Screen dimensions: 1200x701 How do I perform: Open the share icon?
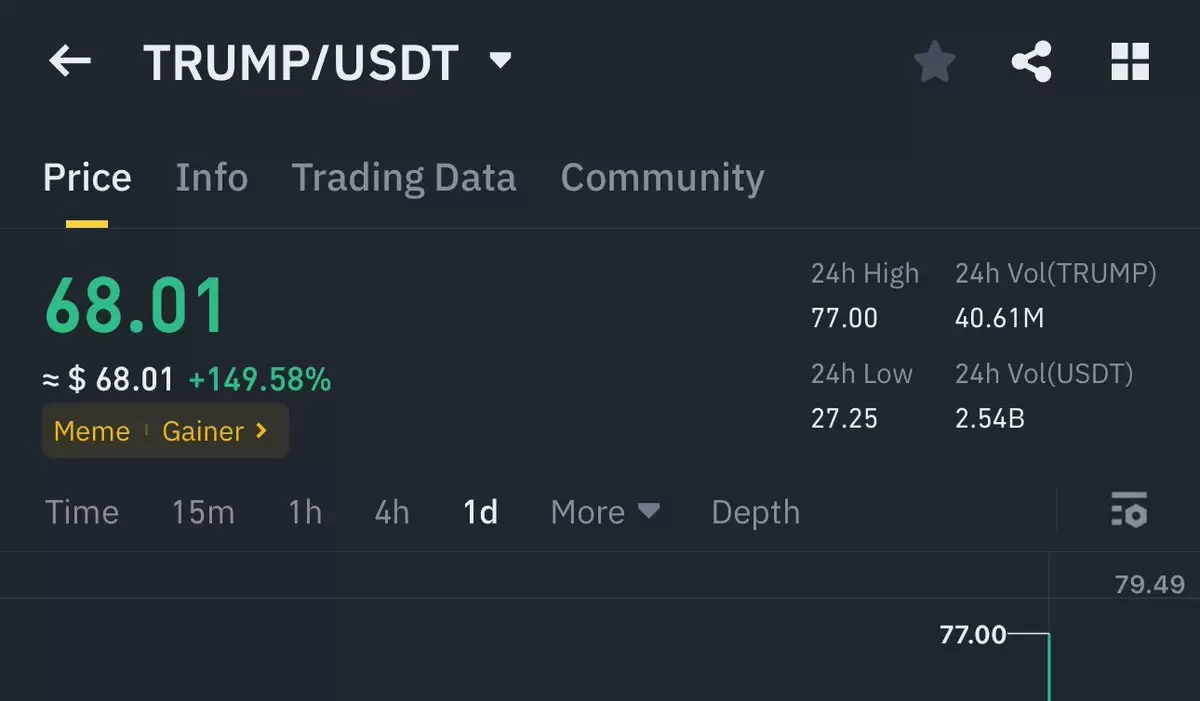tap(1031, 62)
